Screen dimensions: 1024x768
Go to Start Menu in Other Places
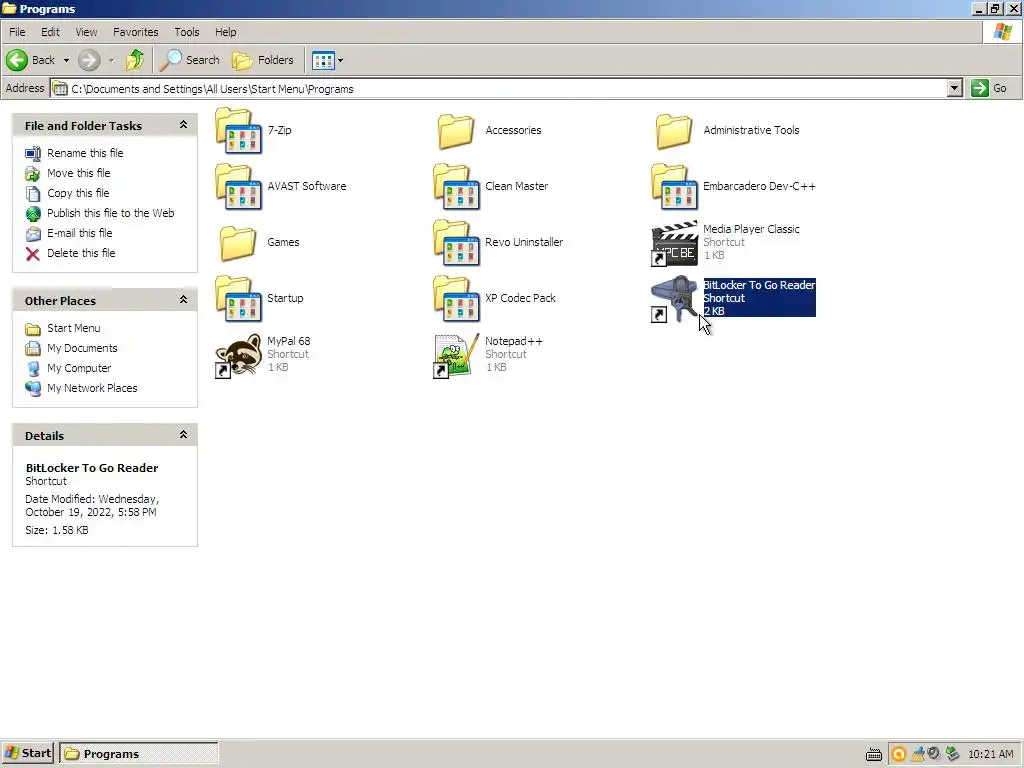(73, 328)
